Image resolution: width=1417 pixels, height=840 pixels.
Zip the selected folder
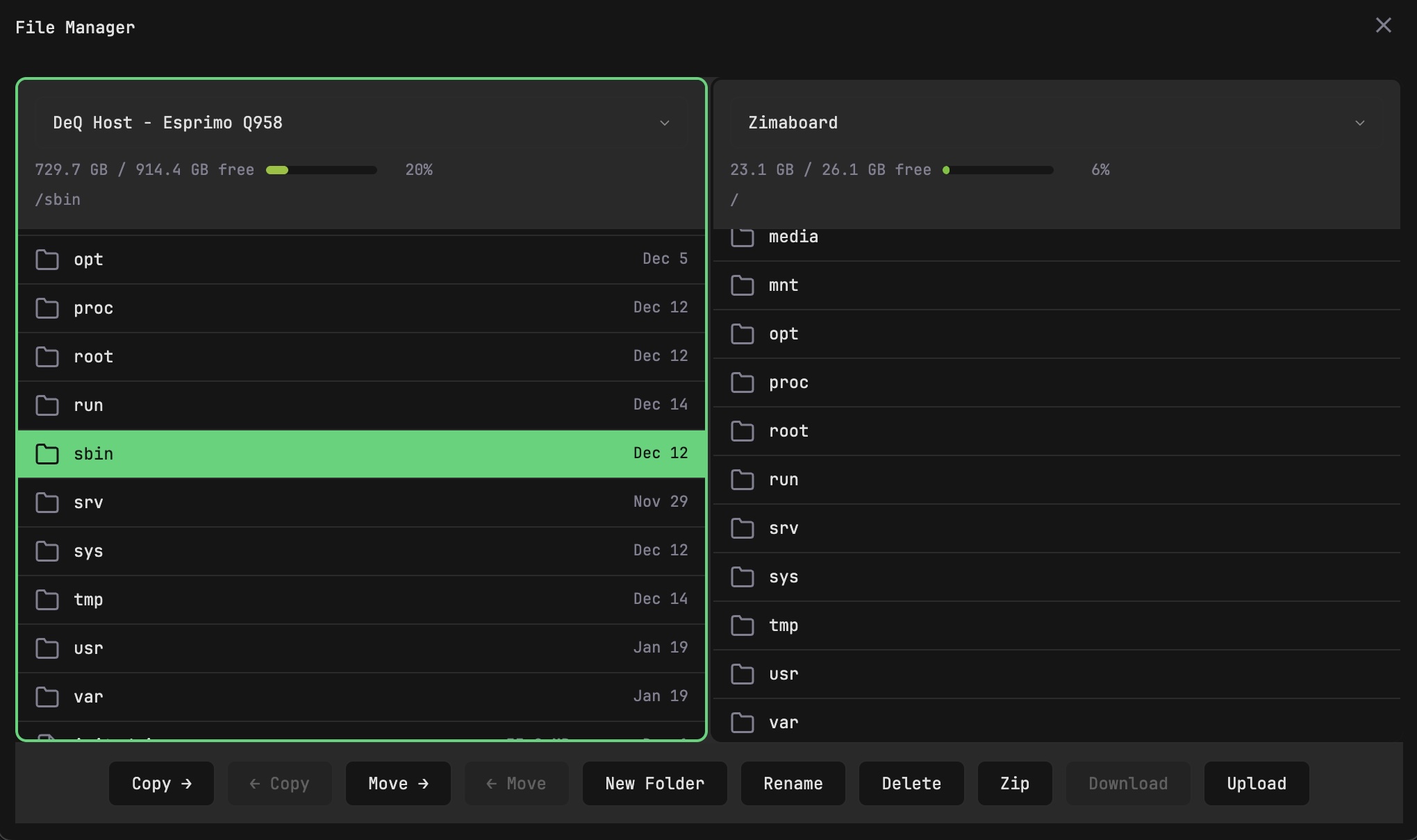coord(1014,783)
